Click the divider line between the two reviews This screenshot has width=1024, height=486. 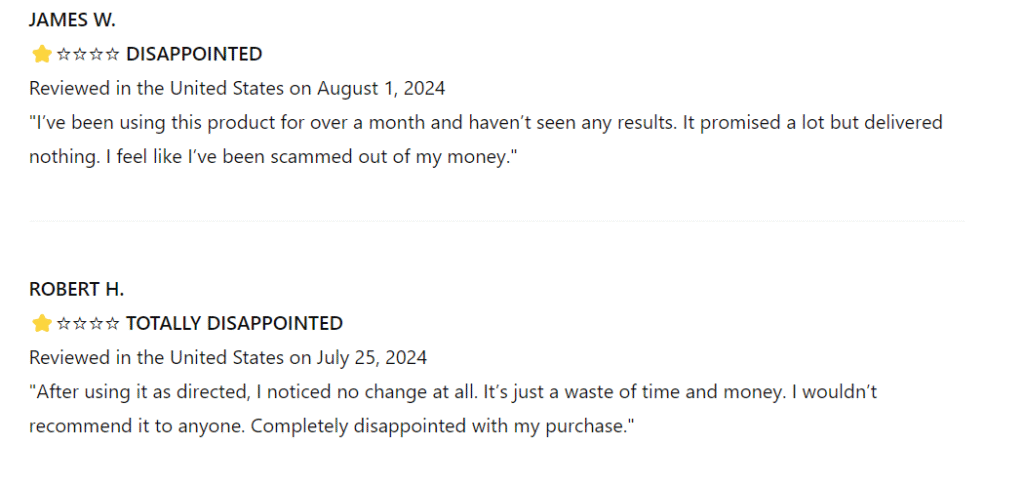click(496, 221)
